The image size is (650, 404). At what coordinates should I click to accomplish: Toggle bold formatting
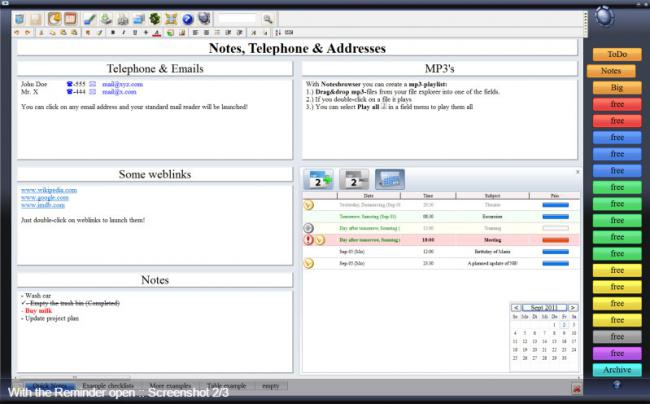click(112, 32)
